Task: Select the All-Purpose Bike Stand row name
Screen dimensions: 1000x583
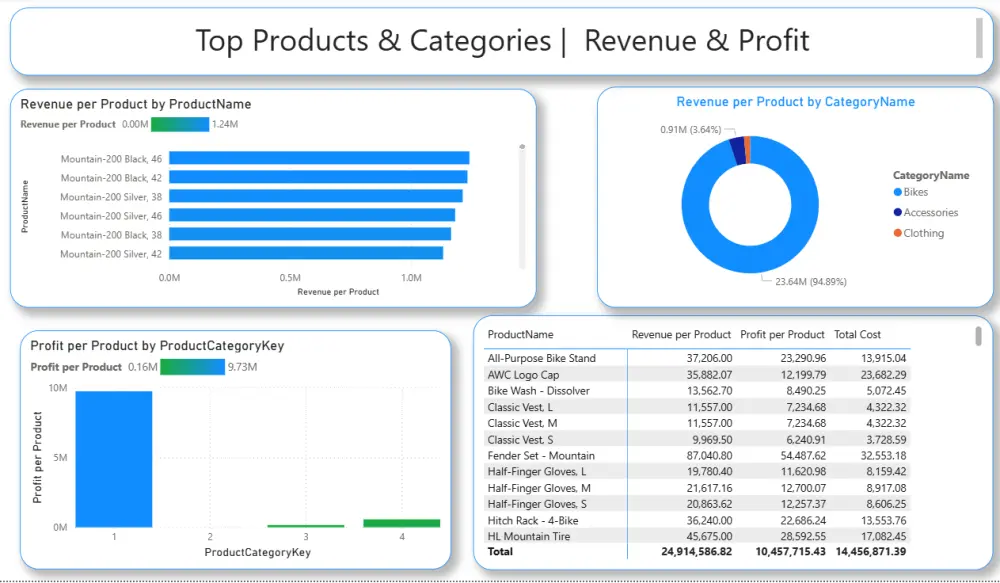Action: (x=541, y=358)
